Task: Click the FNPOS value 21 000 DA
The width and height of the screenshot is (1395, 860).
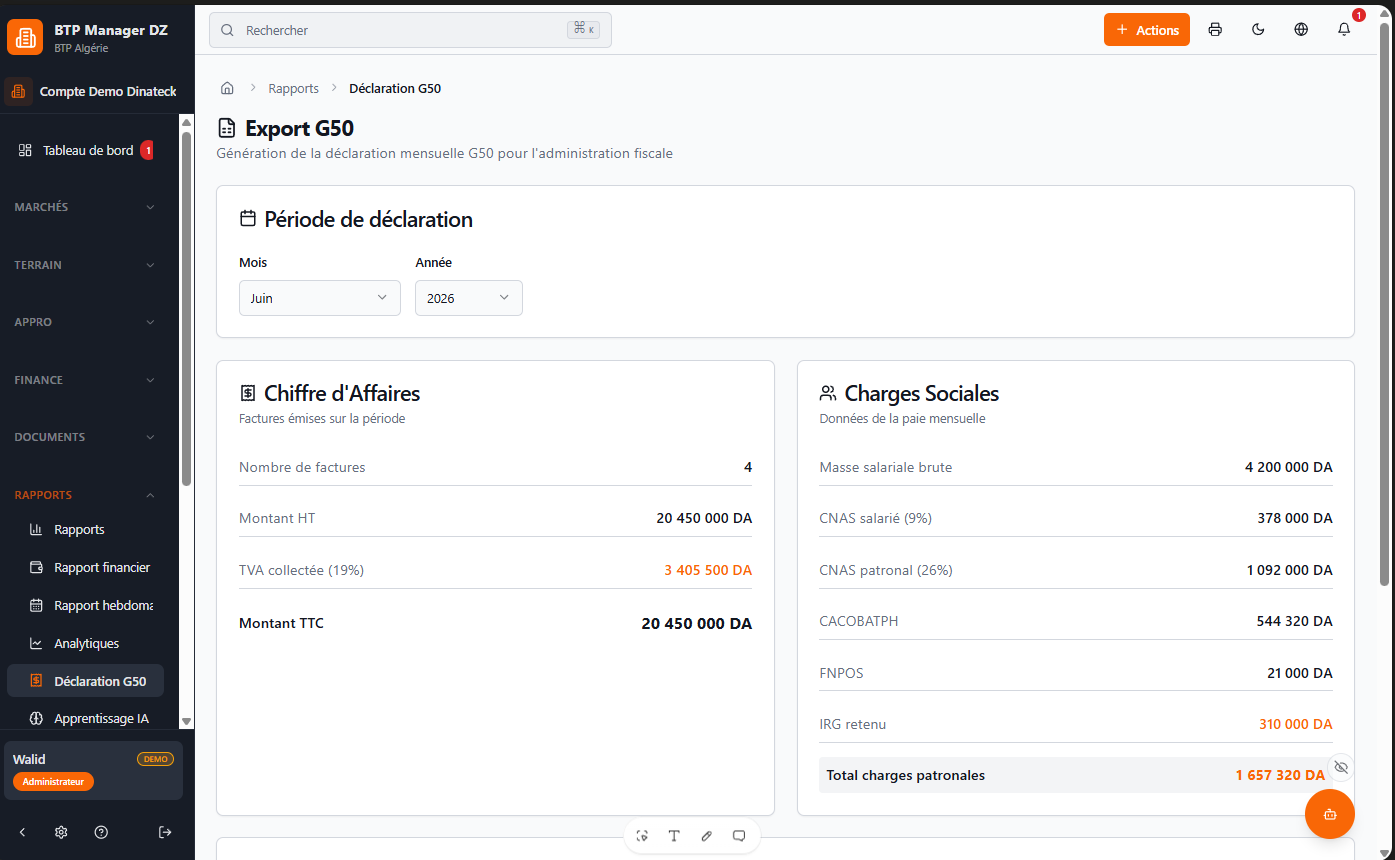Action: (x=1300, y=673)
